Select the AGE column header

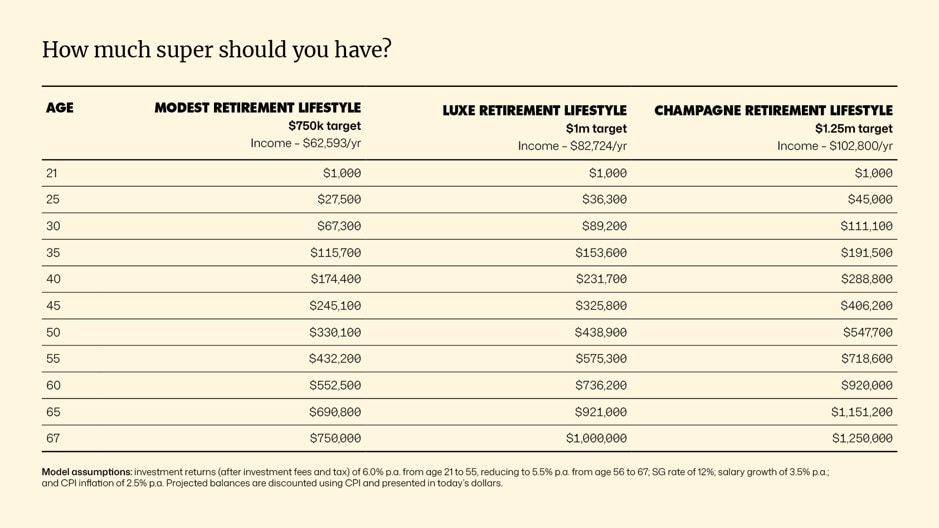coord(60,108)
